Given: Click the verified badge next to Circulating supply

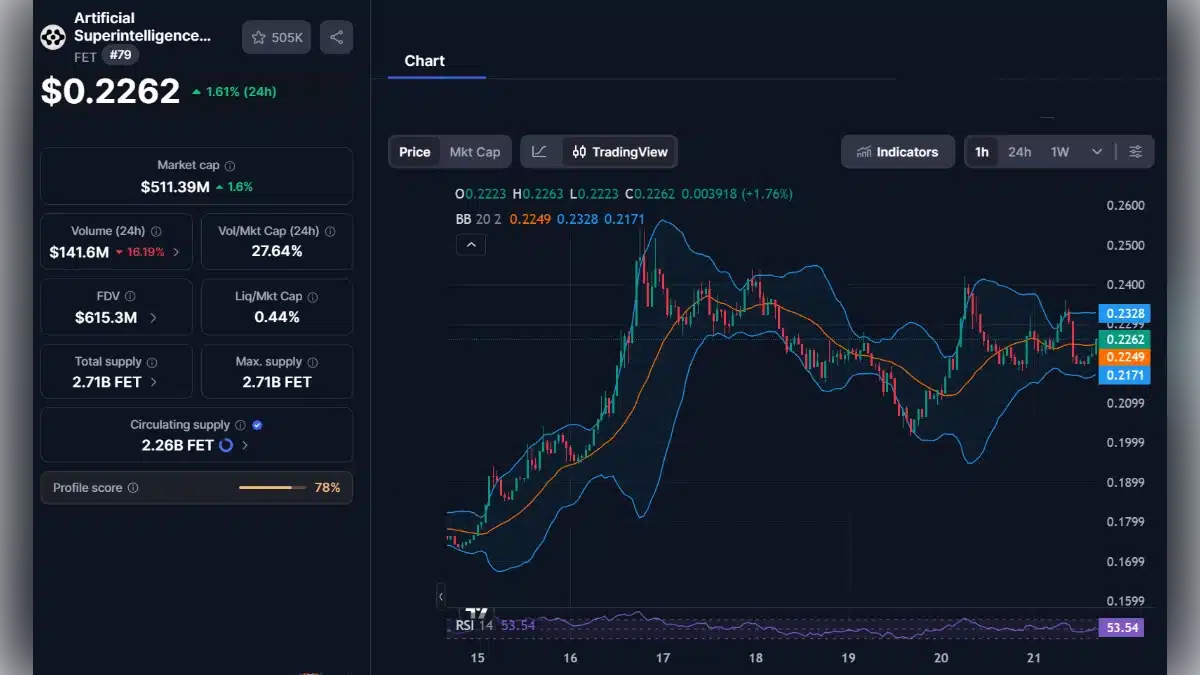Looking at the screenshot, I should pyautogui.click(x=258, y=424).
